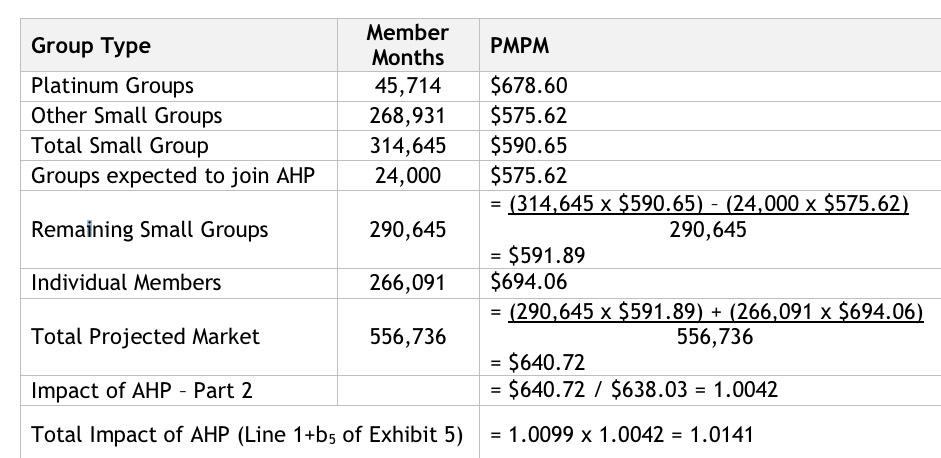Select the 1.0099 x 1.0042 = 1.0141 formula

pos(622,435)
